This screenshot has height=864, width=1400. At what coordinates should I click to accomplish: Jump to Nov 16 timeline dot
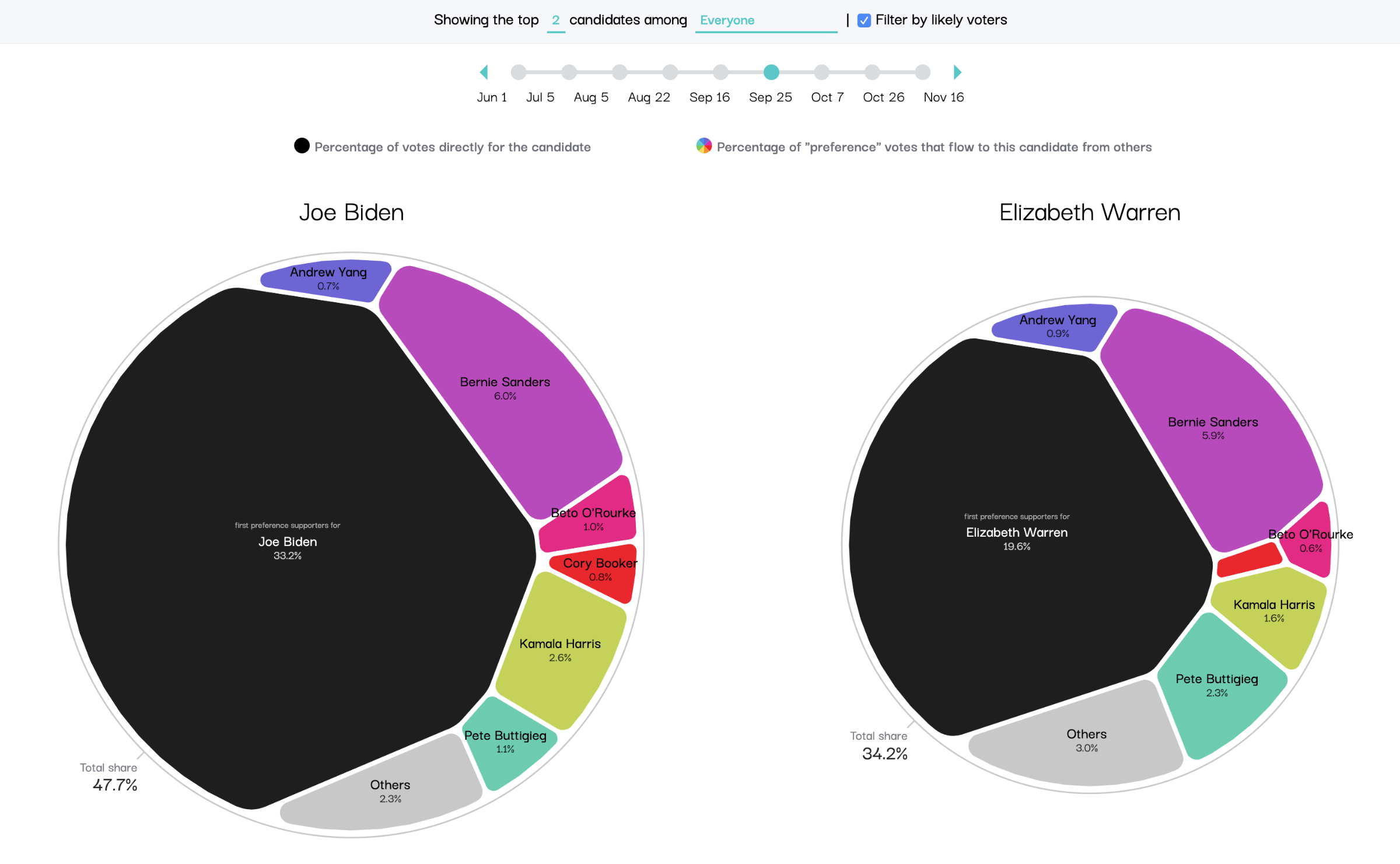[x=922, y=72]
